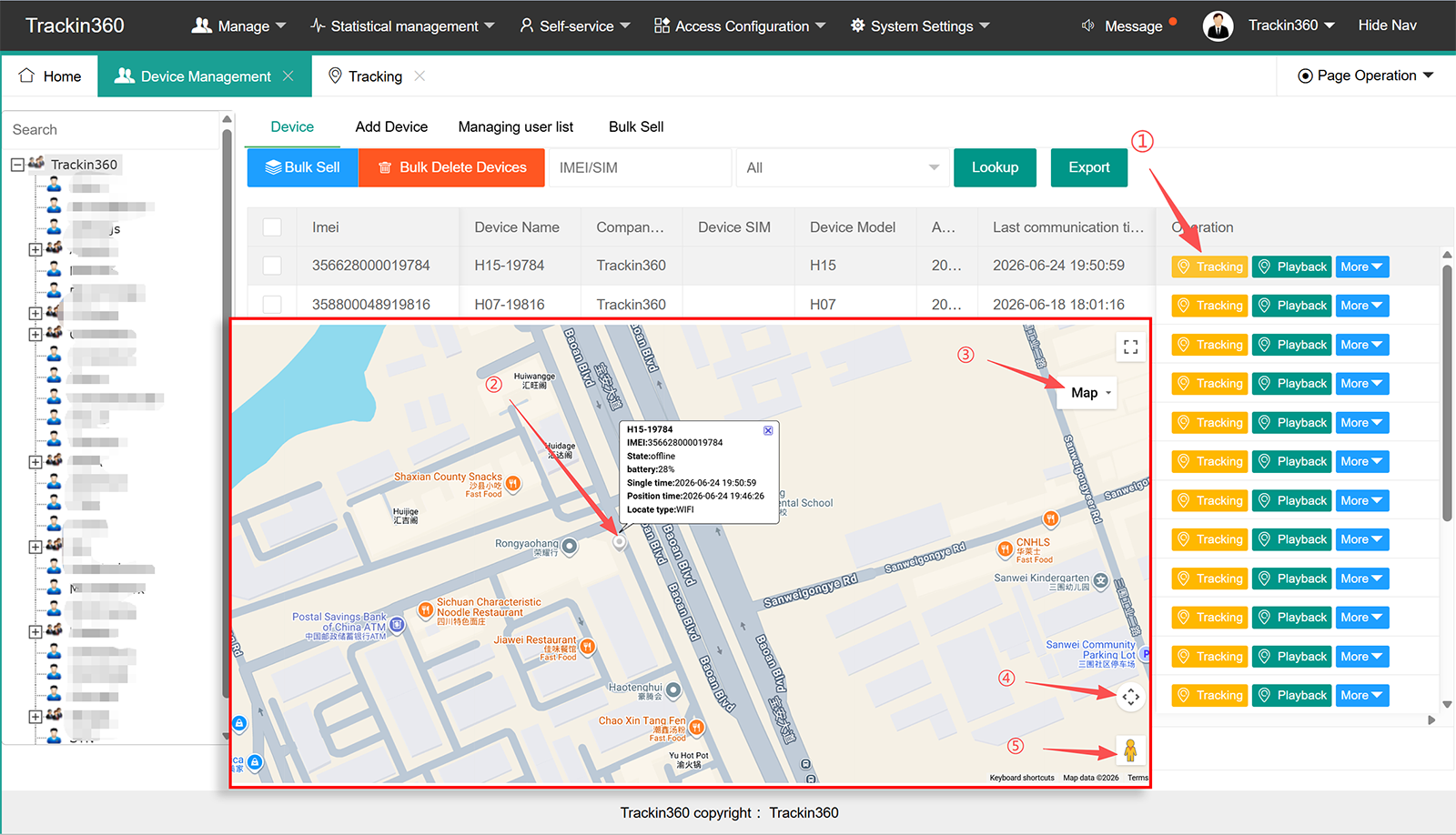Toggle map fullscreen view icon
This screenshot has width=1456, height=835.
(x=1131, y=347)
